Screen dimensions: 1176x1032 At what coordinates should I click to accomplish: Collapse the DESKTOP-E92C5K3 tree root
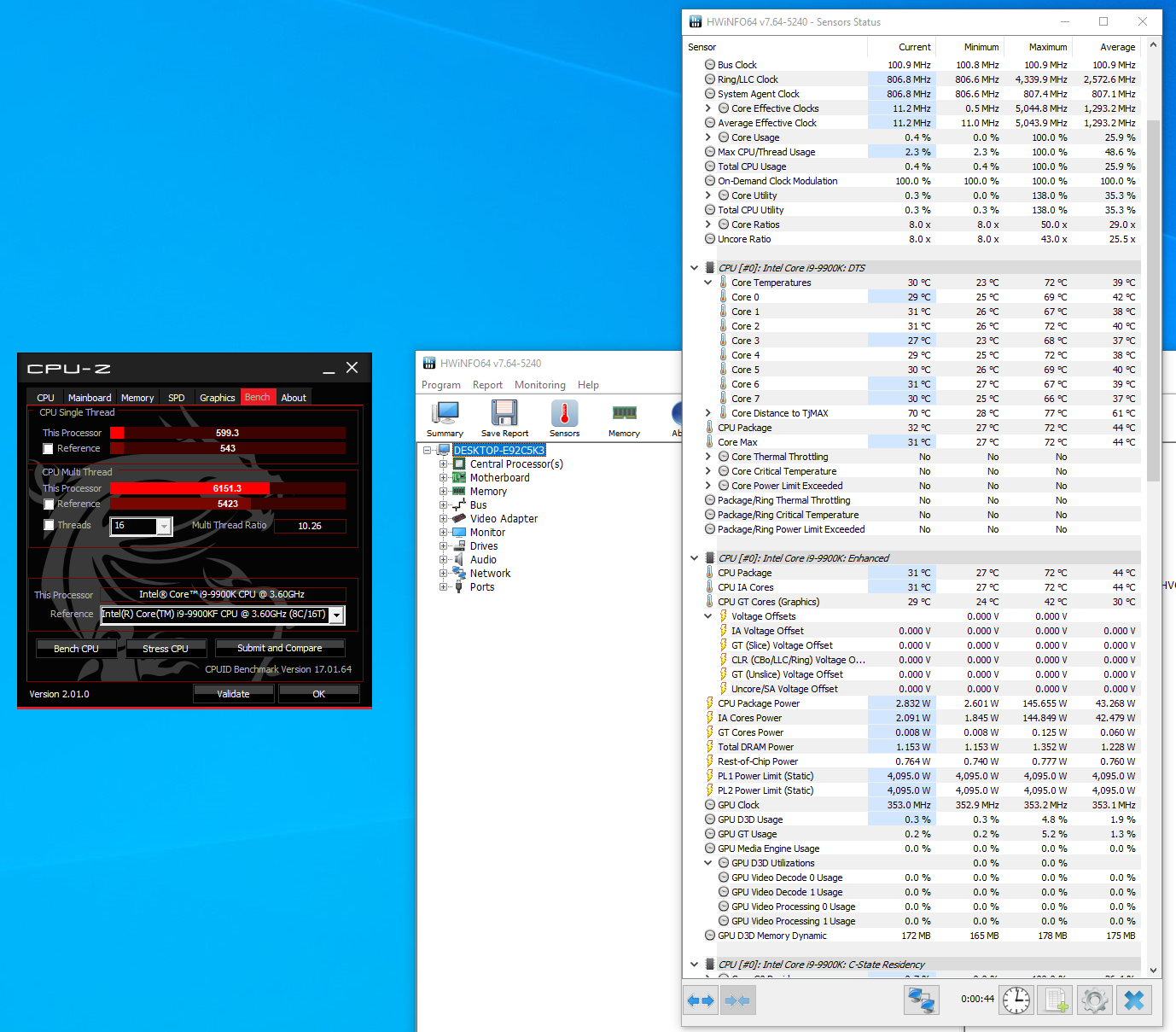(427, 451)
